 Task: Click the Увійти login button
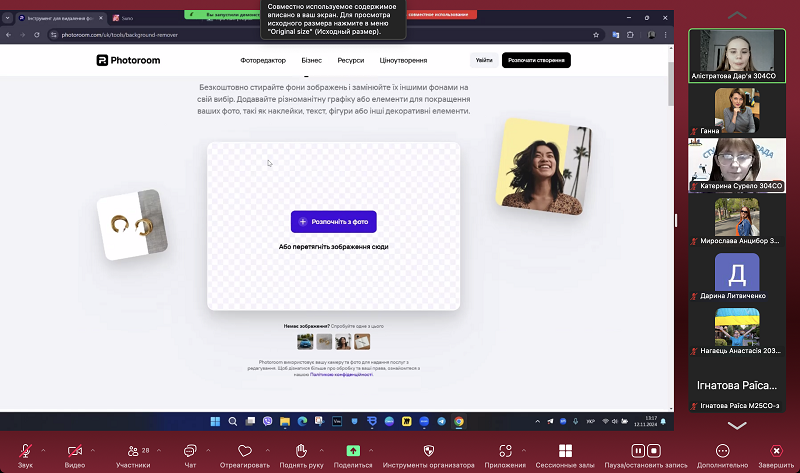(484, 60)
